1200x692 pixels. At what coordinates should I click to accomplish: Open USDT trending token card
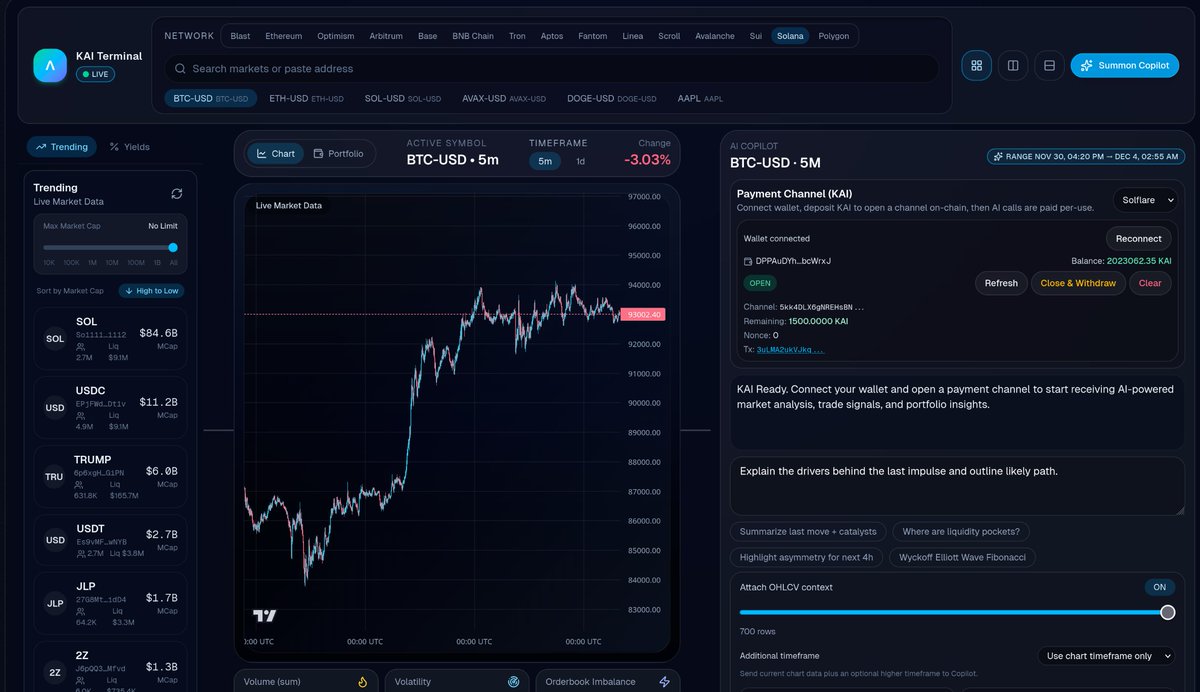point(110,541)
